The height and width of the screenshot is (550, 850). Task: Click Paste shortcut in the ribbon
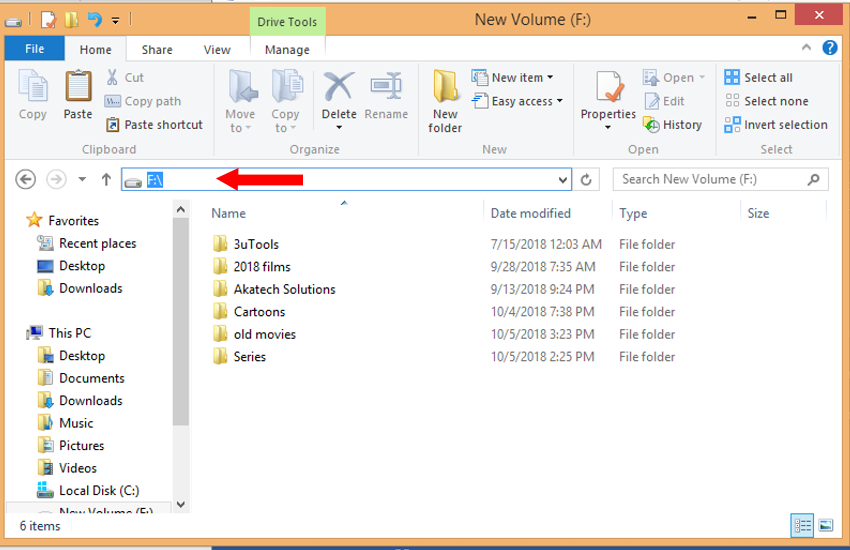pos(154,125)
